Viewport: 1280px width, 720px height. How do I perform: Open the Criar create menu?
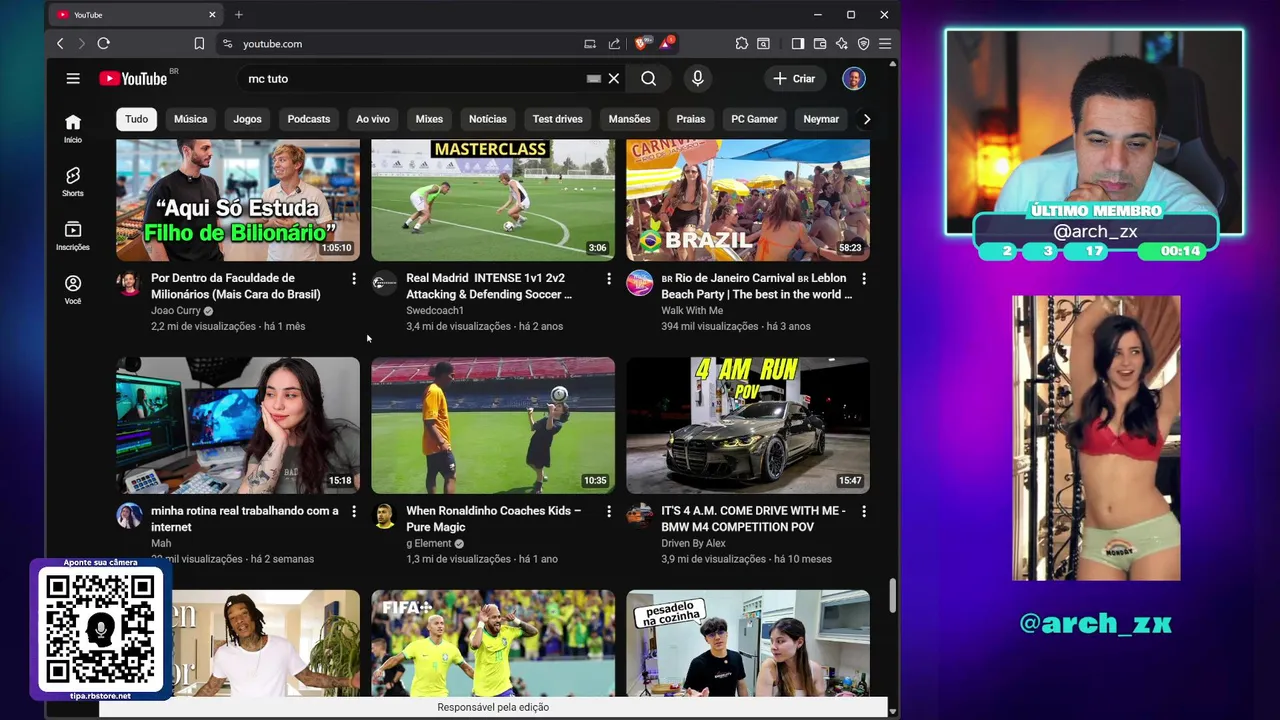[794, 78]
